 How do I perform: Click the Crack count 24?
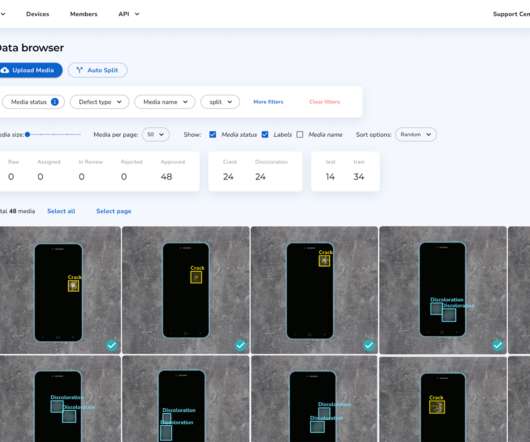(x=228, y=177)
